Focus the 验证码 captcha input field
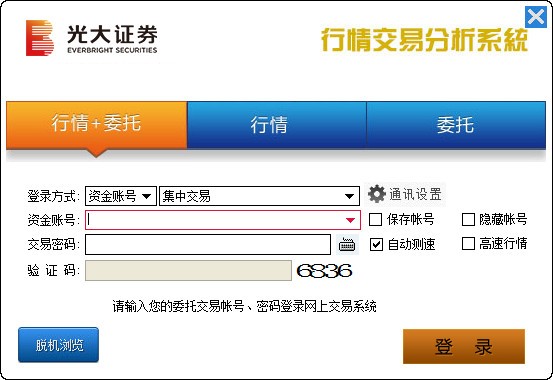553x380 pixels. [x=188, y=271]
